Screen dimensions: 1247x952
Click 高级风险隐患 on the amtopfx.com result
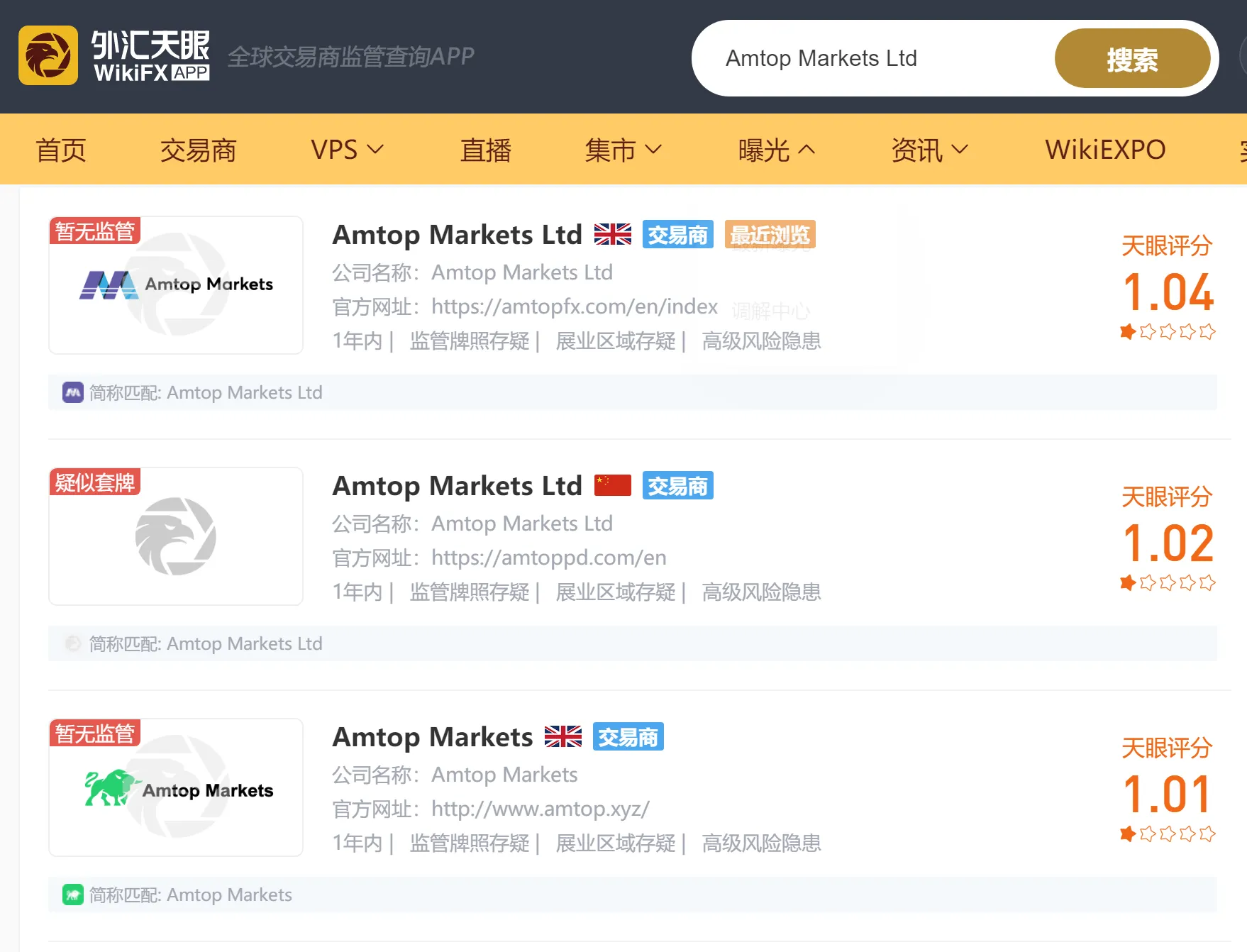point(762,341)
